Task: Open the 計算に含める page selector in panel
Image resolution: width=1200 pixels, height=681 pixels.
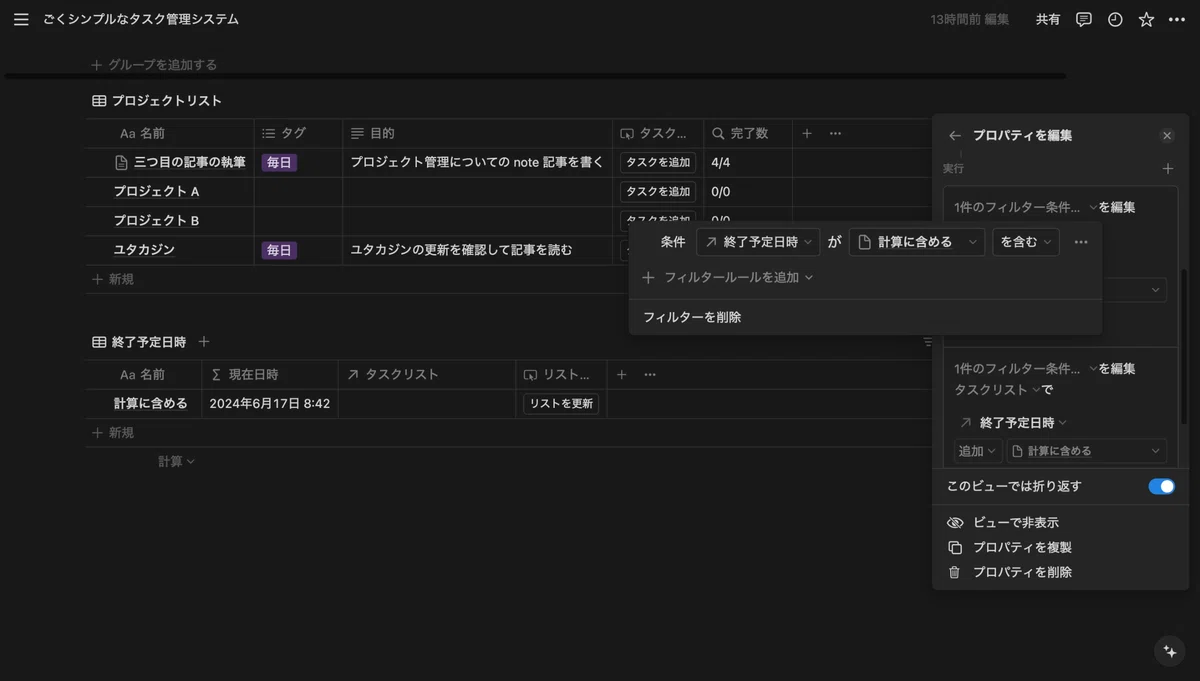Action: click(1086, 451)
